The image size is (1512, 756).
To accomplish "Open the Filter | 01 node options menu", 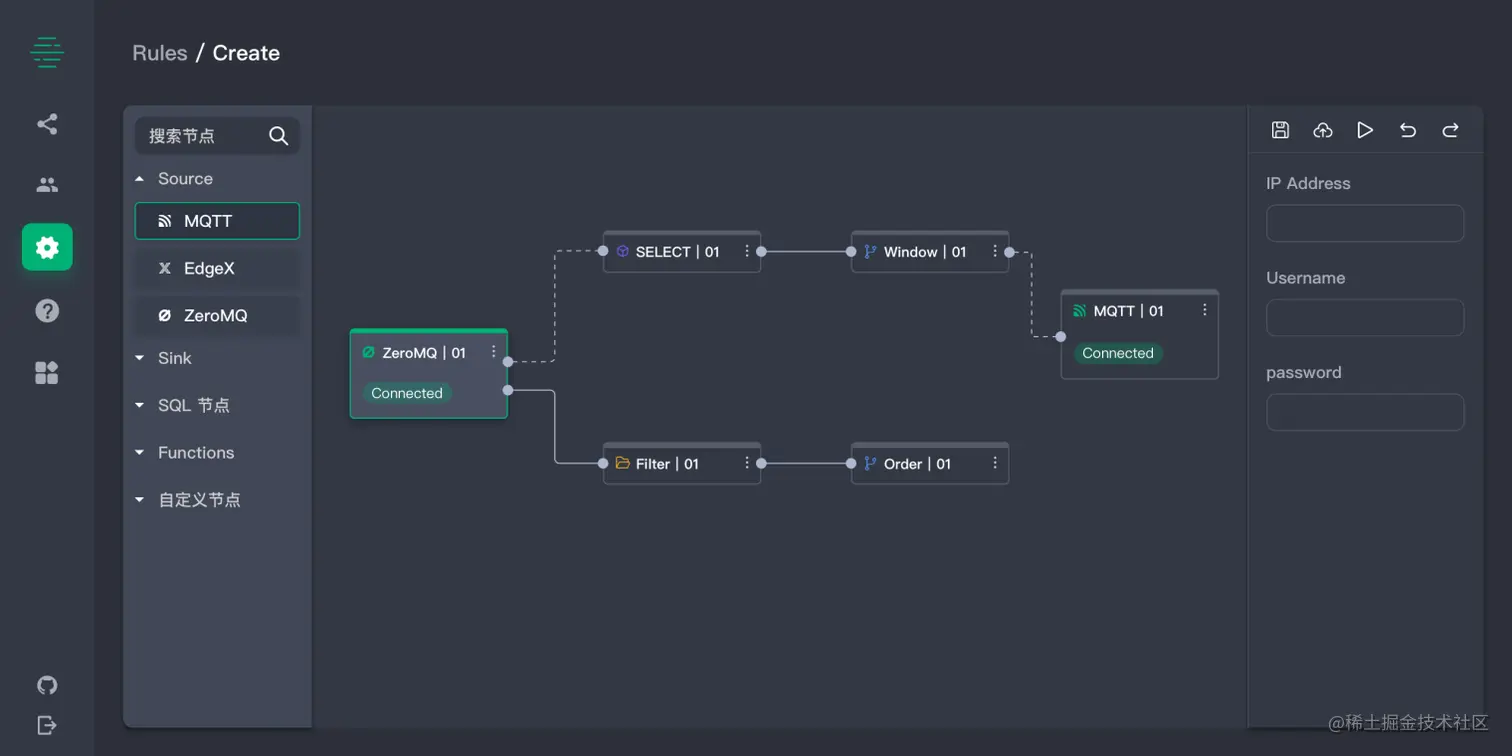I will (x=746, y=463).
